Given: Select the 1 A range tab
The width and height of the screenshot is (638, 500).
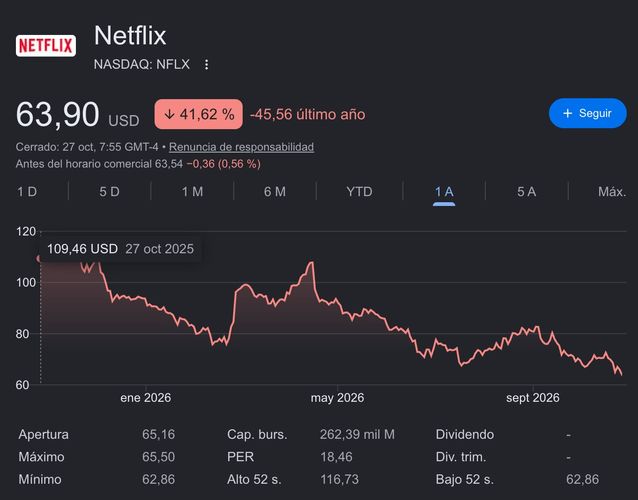Looking at the screenshot, I should (444, 192).
